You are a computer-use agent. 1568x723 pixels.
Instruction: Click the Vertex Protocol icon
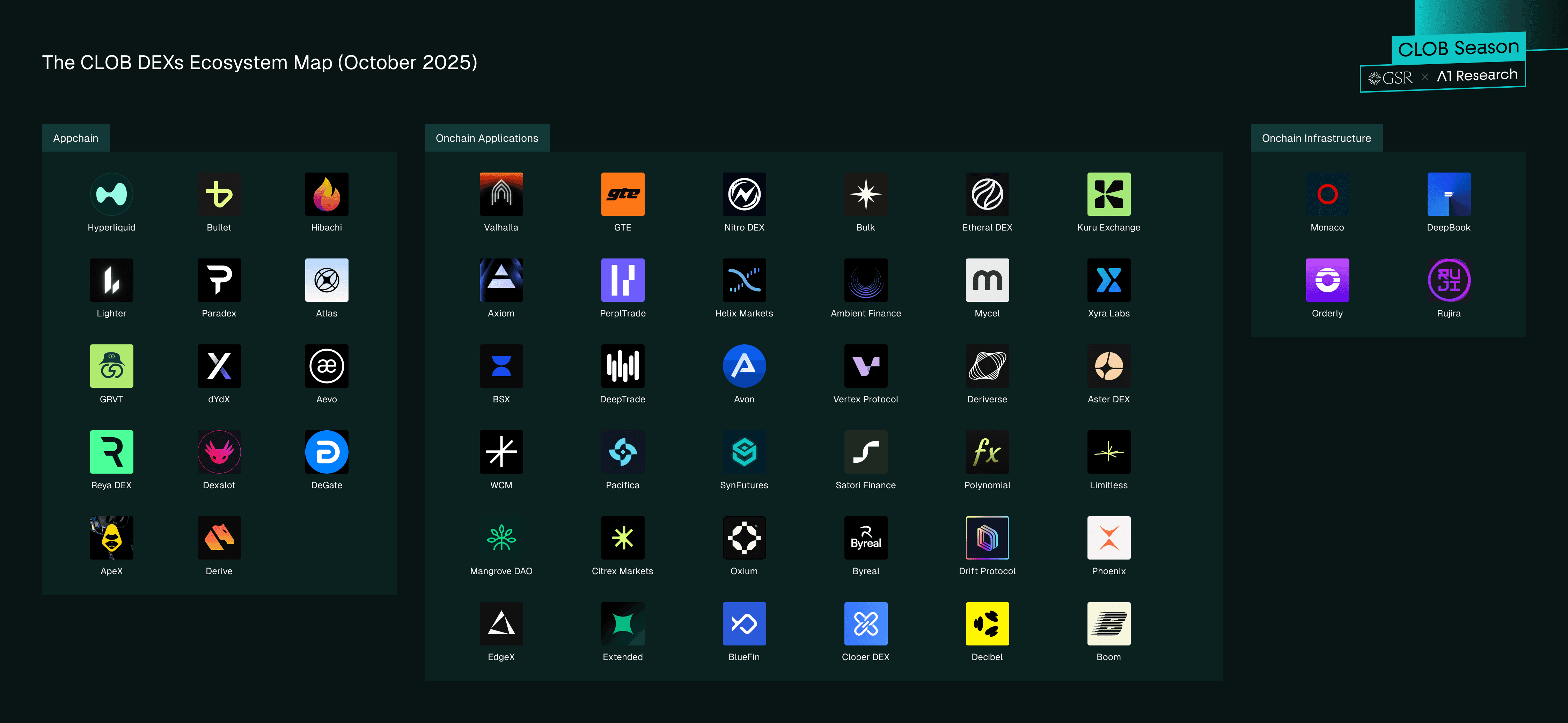tap(866, 366)
